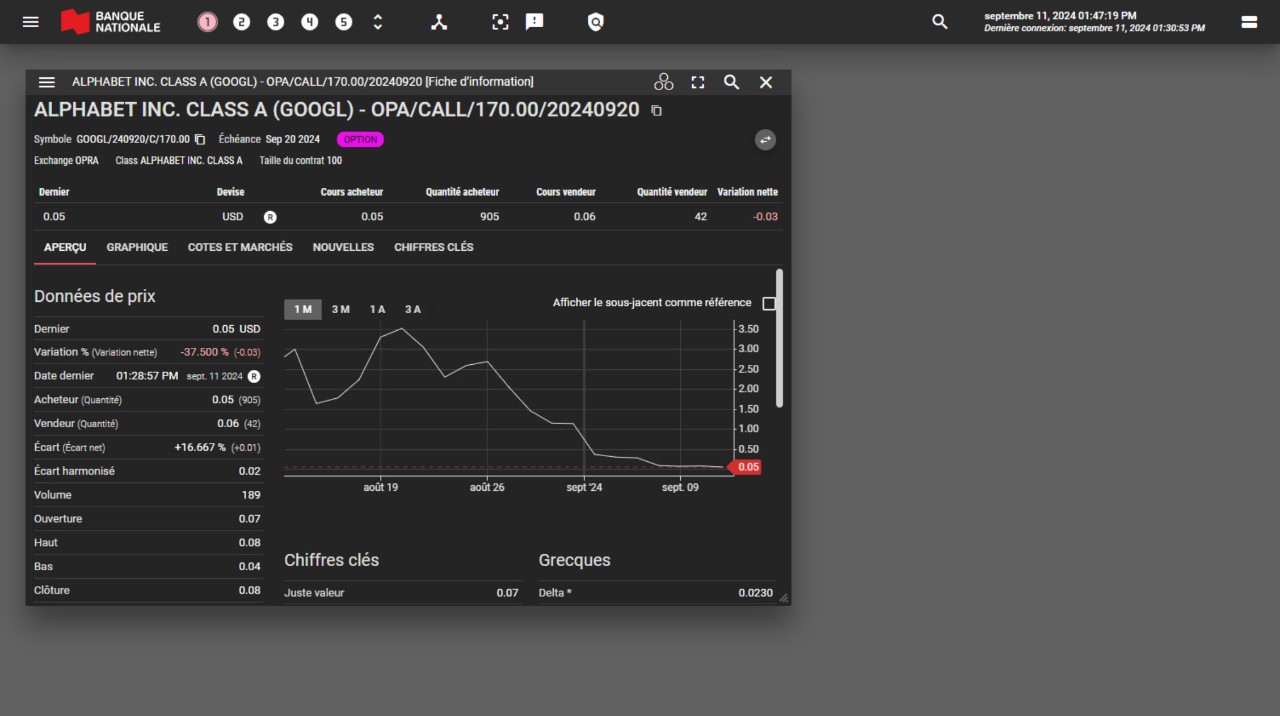Switch to workspace 3
The width and height of the screenshot is (1280, 716).
275,21
